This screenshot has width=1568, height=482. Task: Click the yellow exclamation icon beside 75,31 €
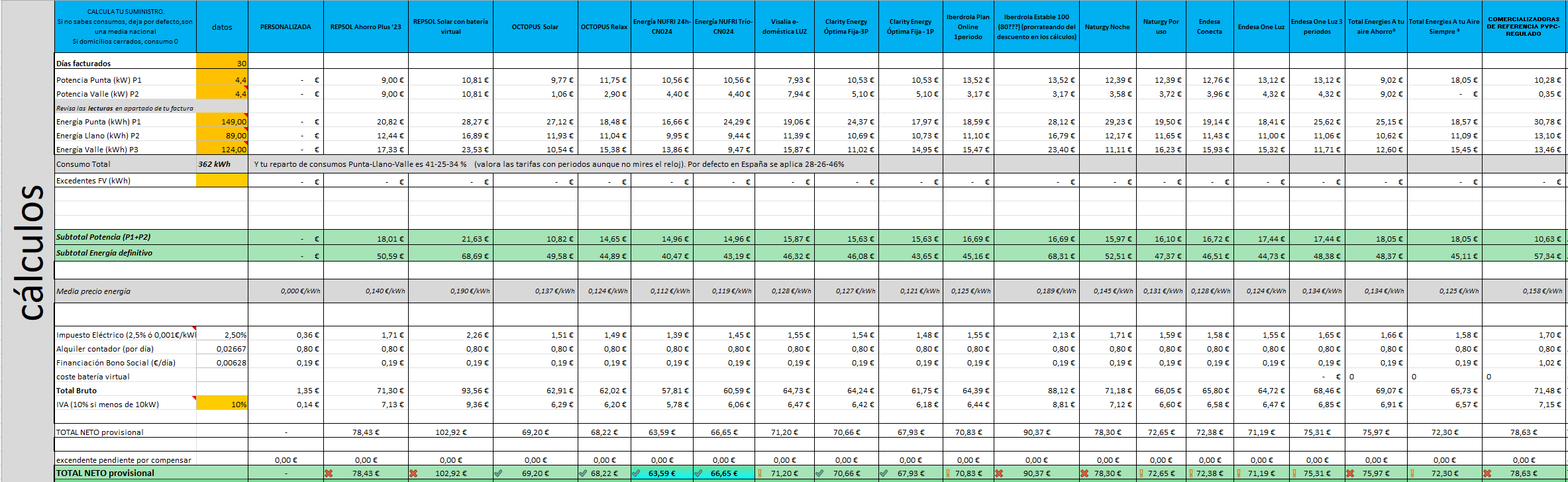[1295, 473]
